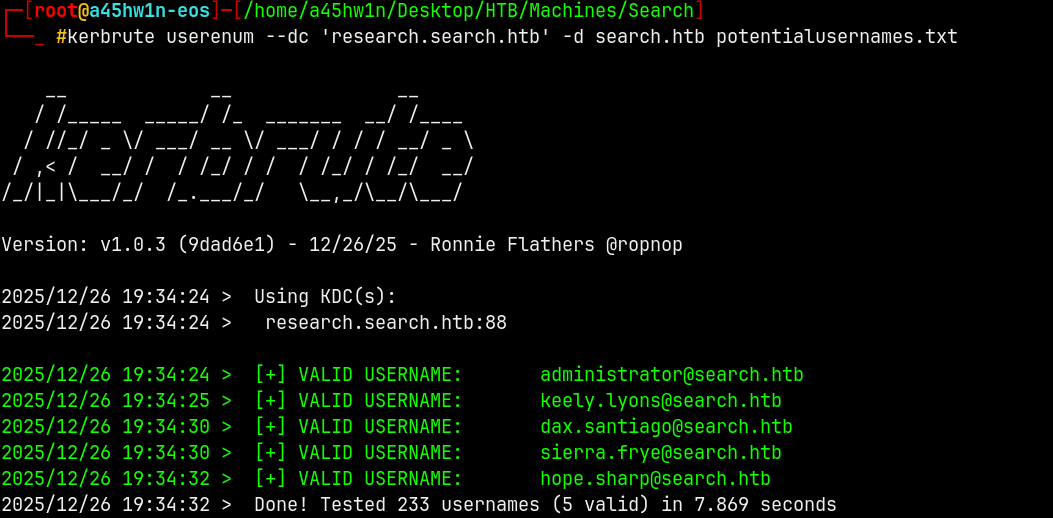The width and height of the screenshot is (1053, 518).
Task: Click sierra.frye@search.htb valid username
Action: 660,453
